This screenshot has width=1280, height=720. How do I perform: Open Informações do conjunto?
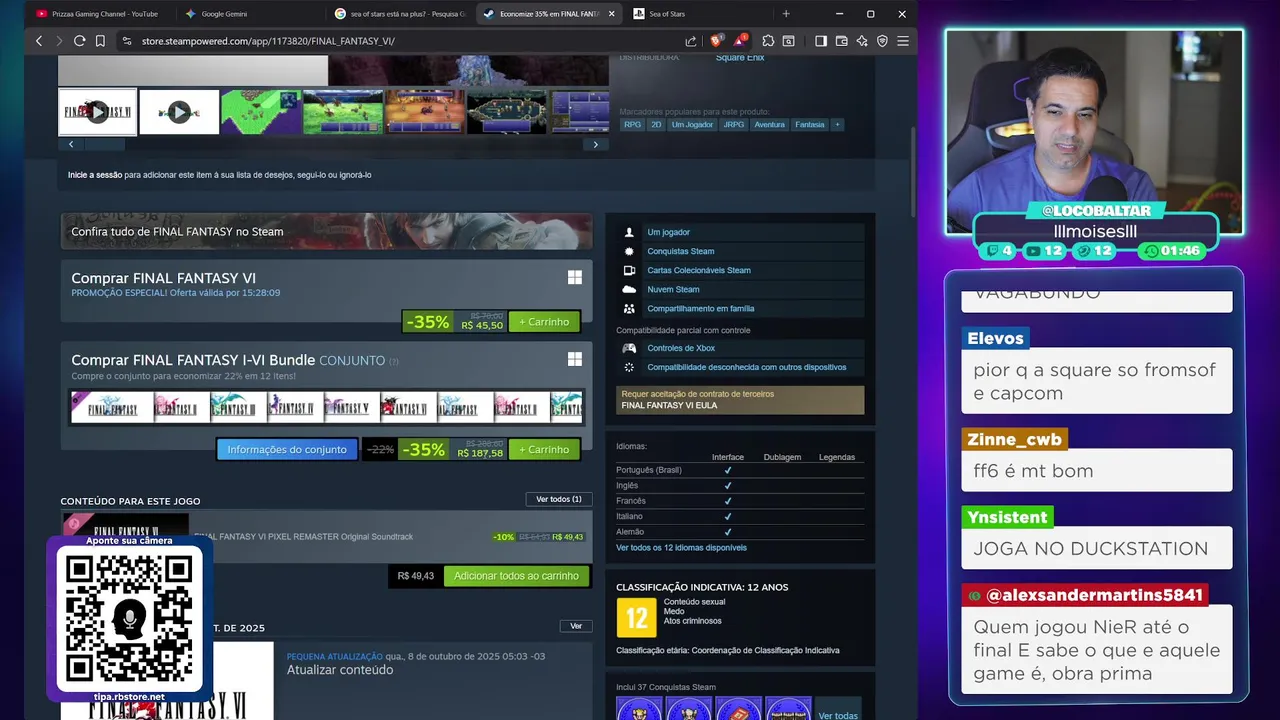(287, 450)
